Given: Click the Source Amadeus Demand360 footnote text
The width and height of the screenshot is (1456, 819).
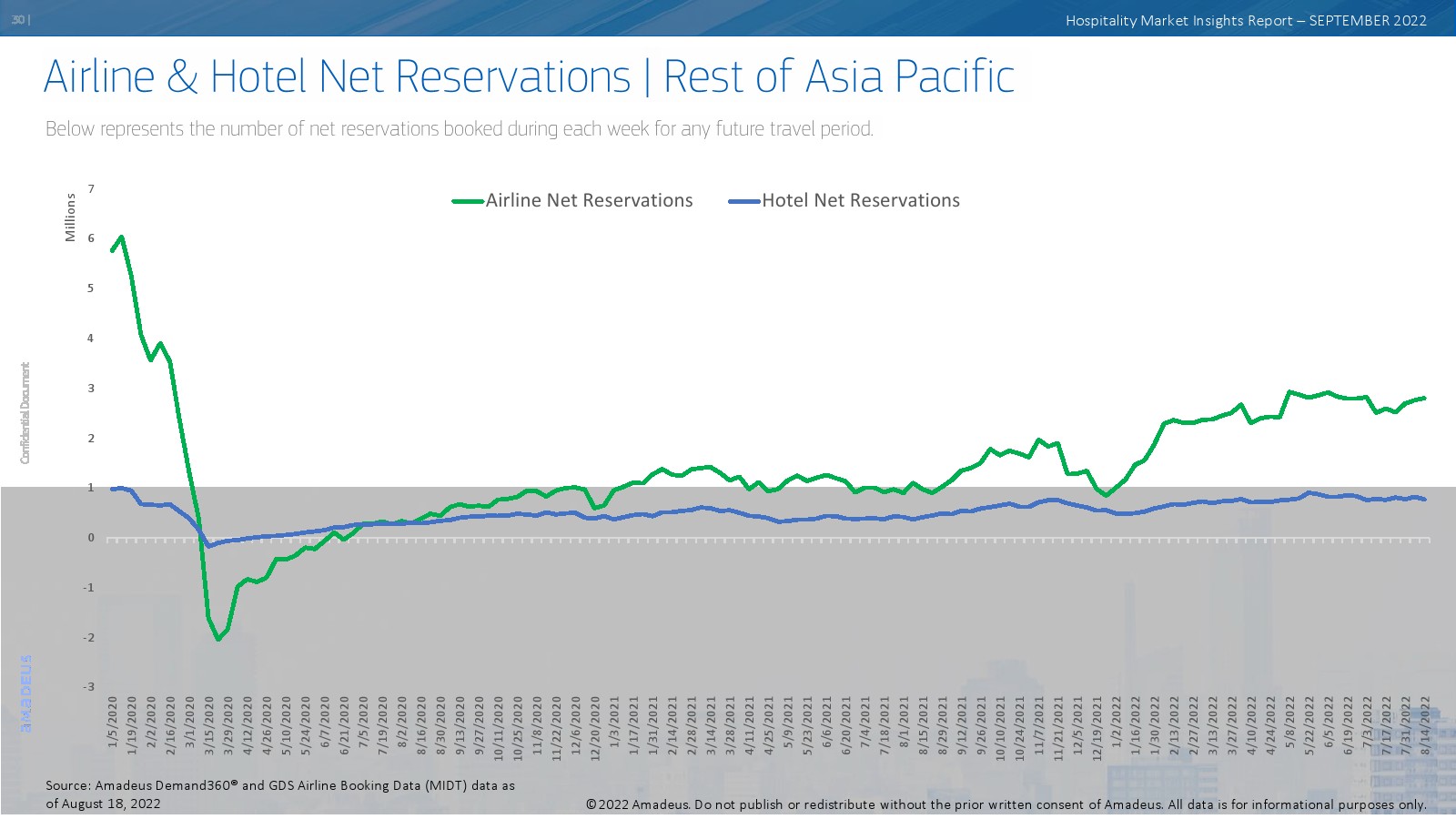Looking at the screenshot, I should pyautogui.click(x=280, y=794).
